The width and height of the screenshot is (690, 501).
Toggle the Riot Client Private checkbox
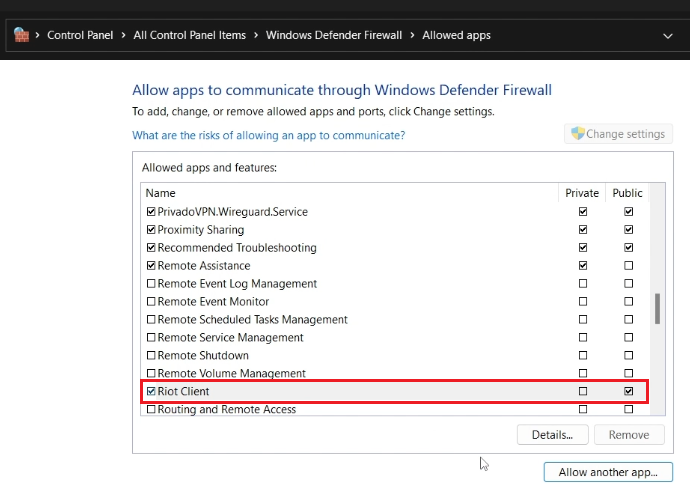point(583,391)
